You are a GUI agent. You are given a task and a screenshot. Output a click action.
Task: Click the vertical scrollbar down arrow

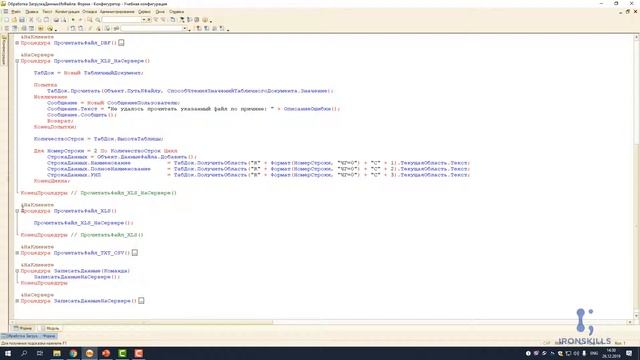[636, 316]
